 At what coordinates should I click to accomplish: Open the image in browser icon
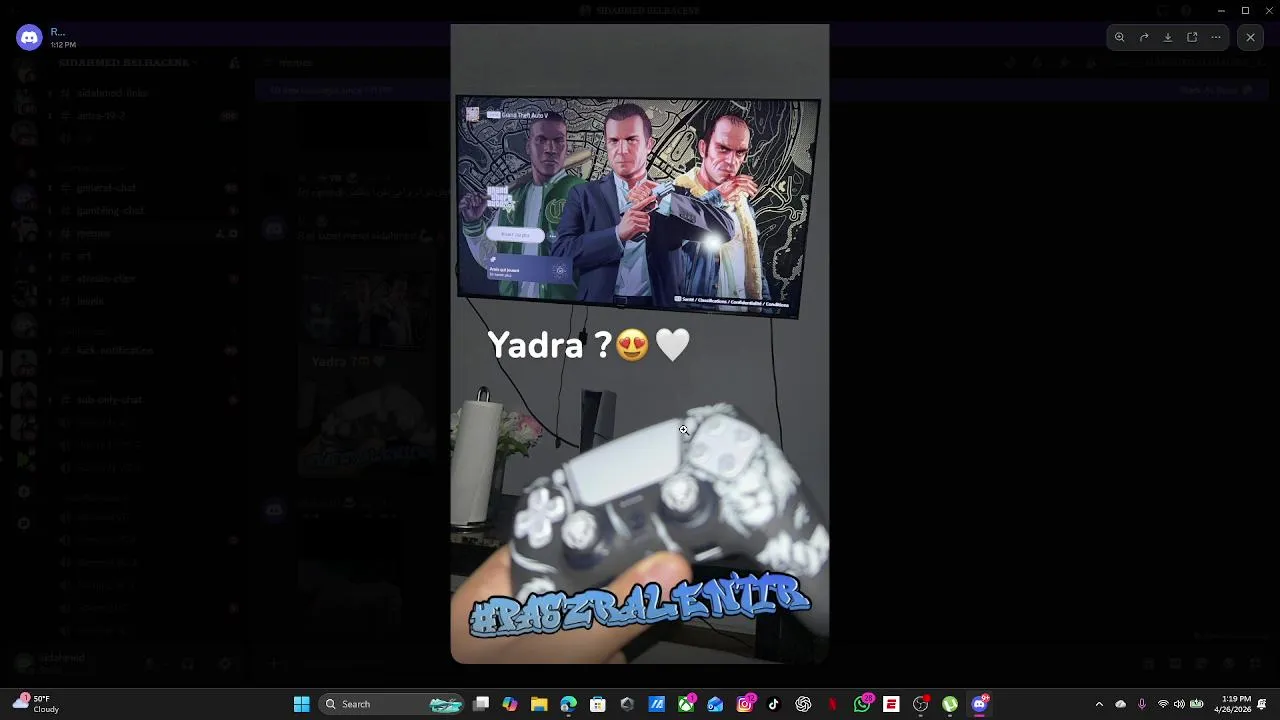pos(1192,37)
